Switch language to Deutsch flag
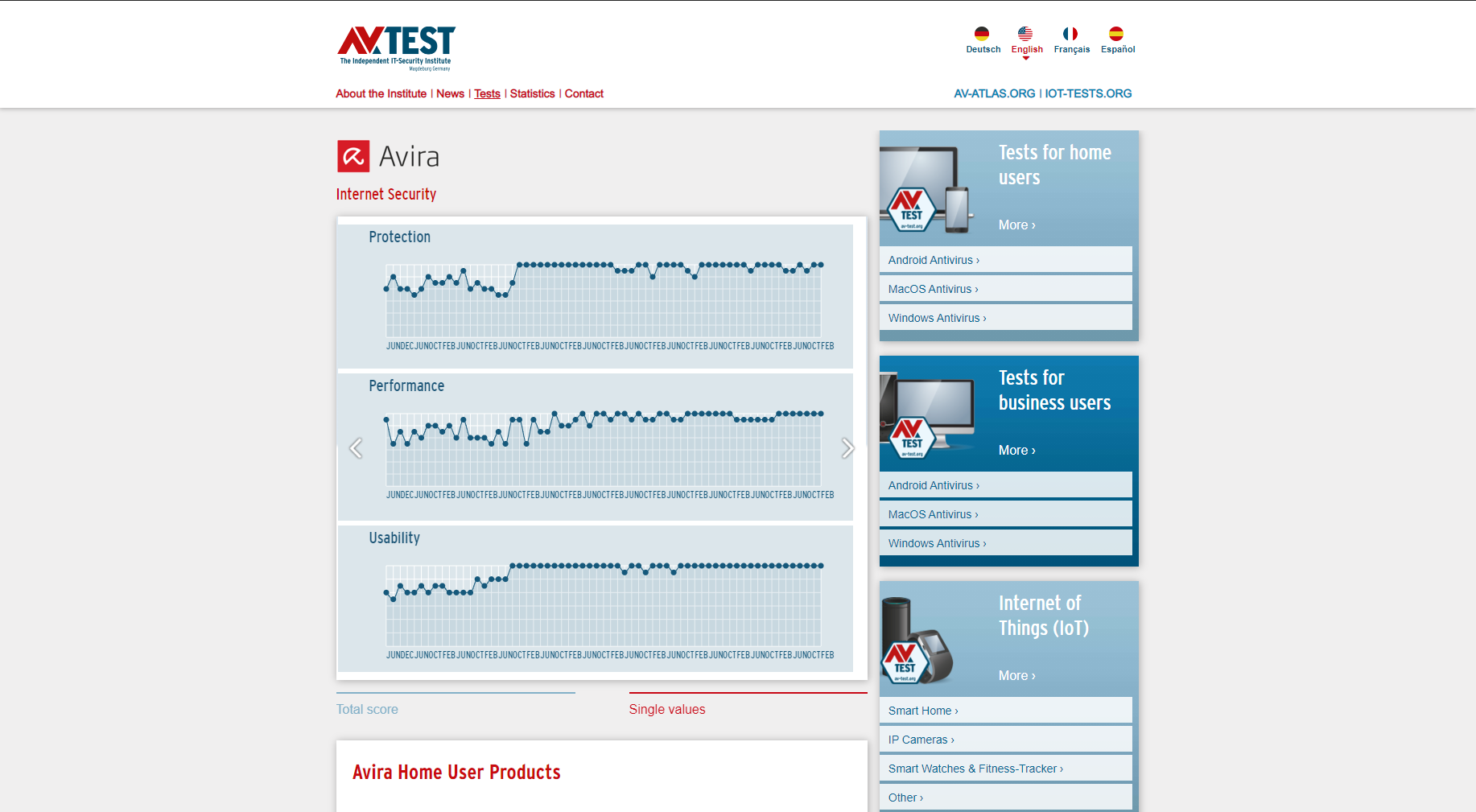This screenshot has width=1476, height=812. point(982,34)
